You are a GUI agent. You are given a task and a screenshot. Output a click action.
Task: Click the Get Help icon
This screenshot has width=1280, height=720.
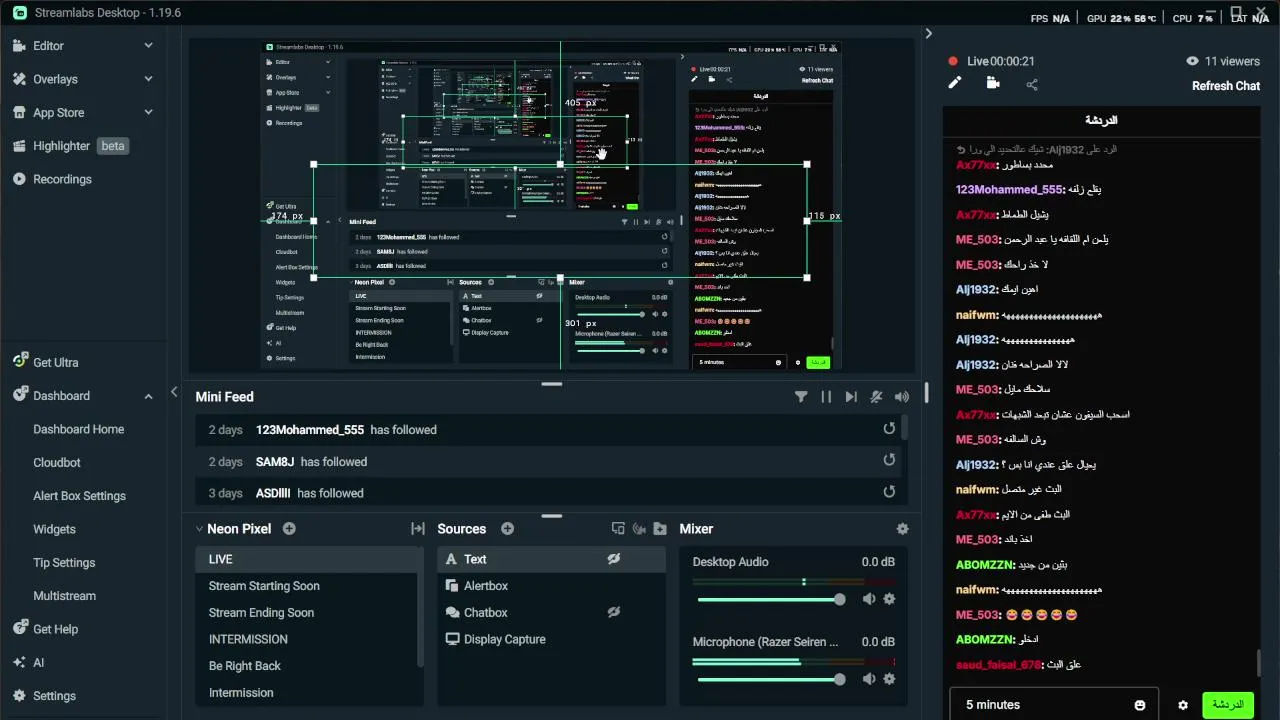pyautogui.click(x=19, y=628)
